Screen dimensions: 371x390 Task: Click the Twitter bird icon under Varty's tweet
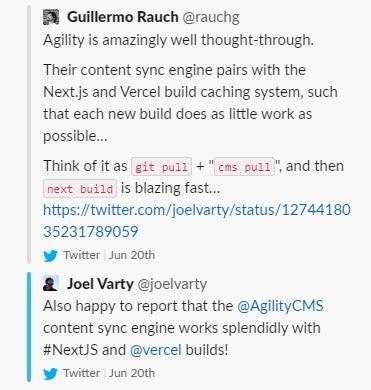(x=51, y=373)
